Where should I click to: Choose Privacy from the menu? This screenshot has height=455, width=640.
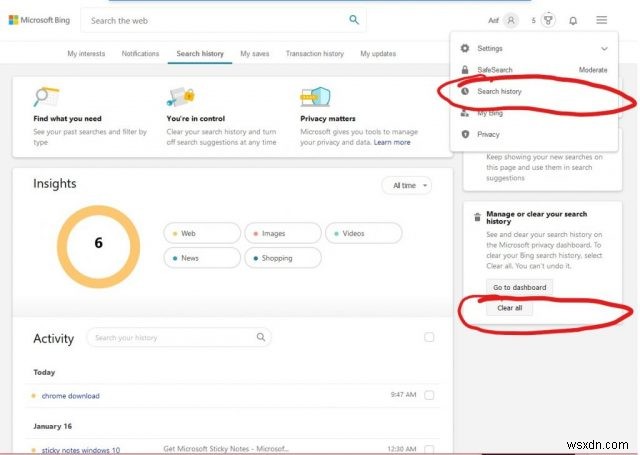tap(534, 134)
